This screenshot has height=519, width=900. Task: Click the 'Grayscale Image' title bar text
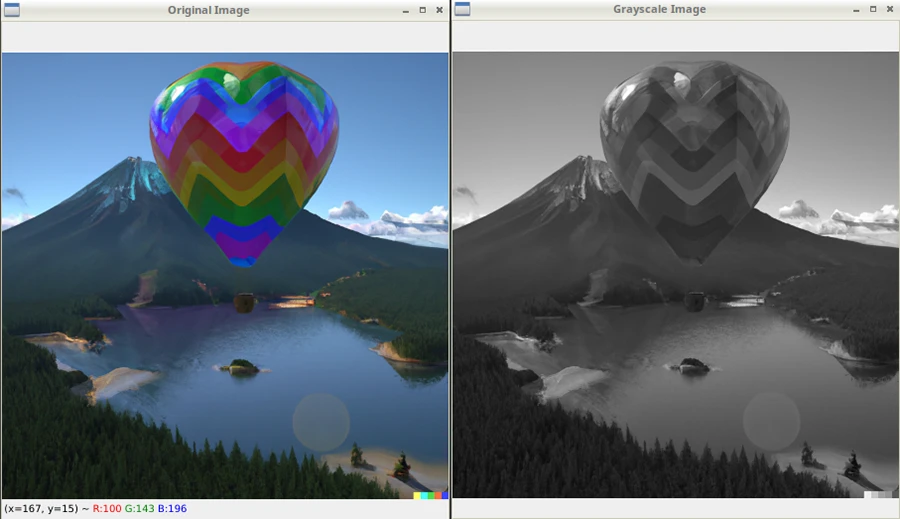660,9
